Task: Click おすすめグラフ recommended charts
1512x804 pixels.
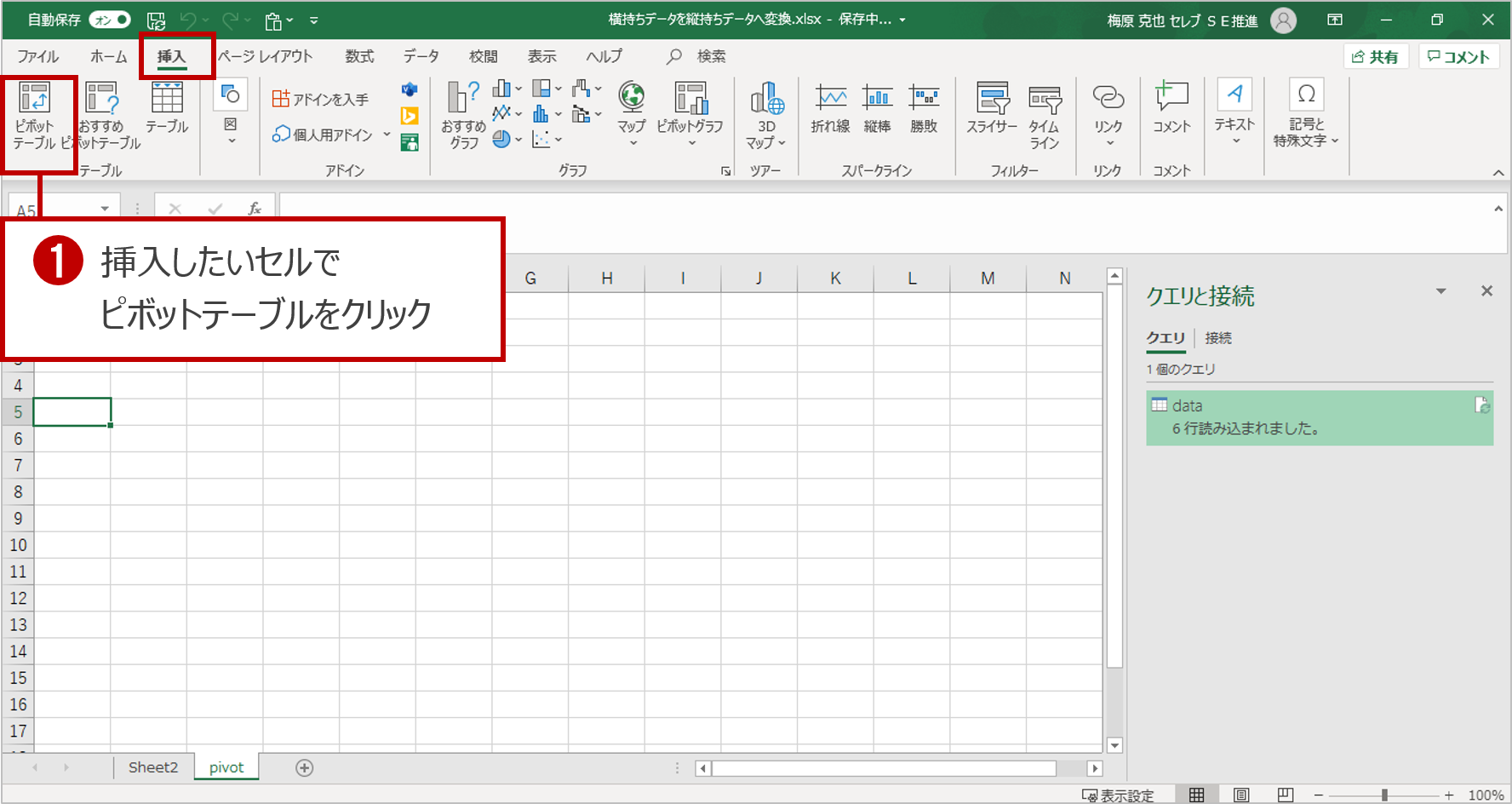Action: click(x=464, y=116)
